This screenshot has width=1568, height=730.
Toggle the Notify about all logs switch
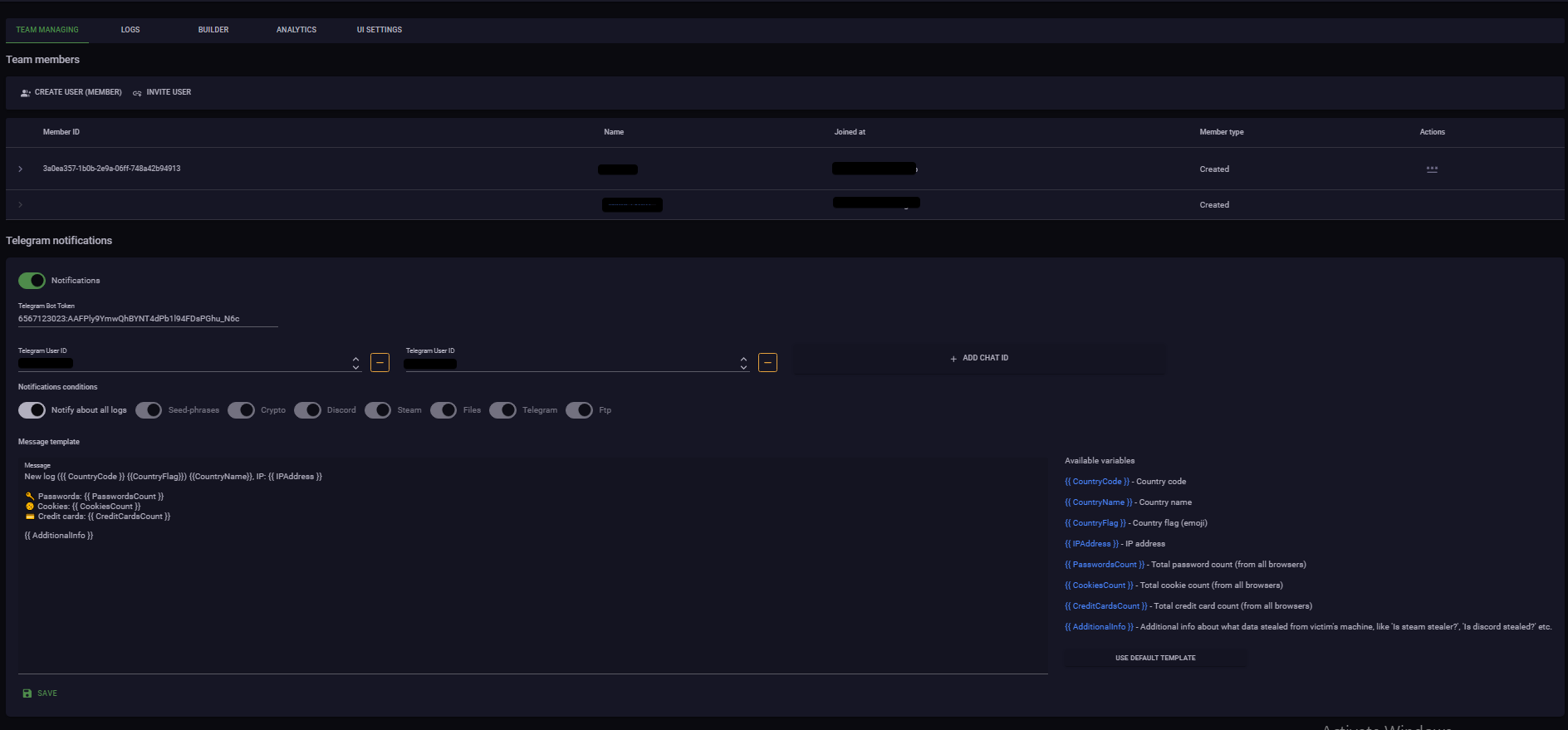[32, 410]
